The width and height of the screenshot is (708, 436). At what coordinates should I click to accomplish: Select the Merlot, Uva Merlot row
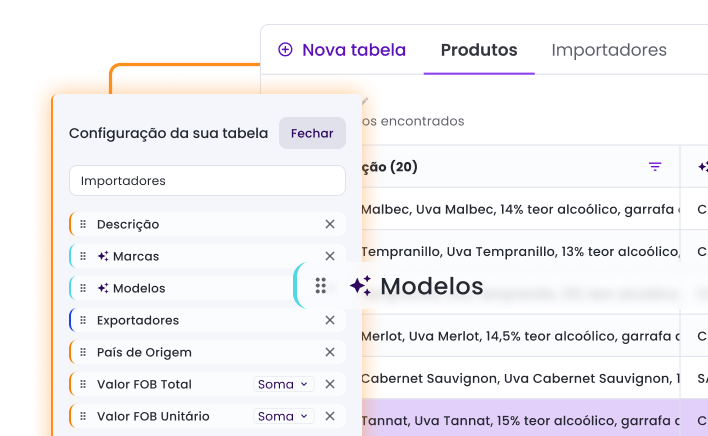coord(521,336)
